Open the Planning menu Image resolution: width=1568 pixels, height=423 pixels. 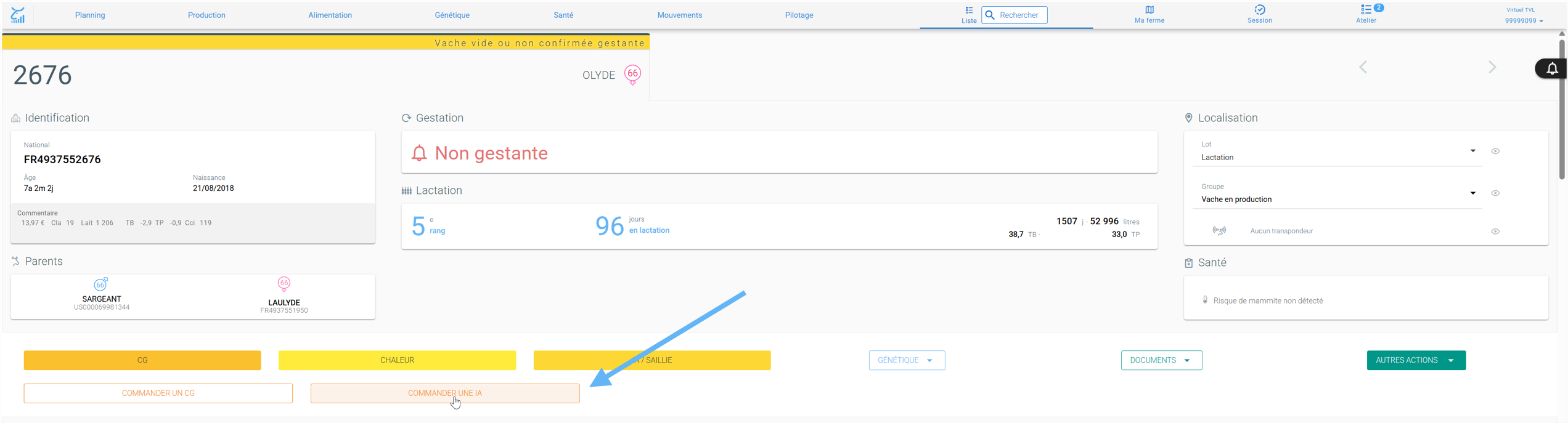click(90, 15)
